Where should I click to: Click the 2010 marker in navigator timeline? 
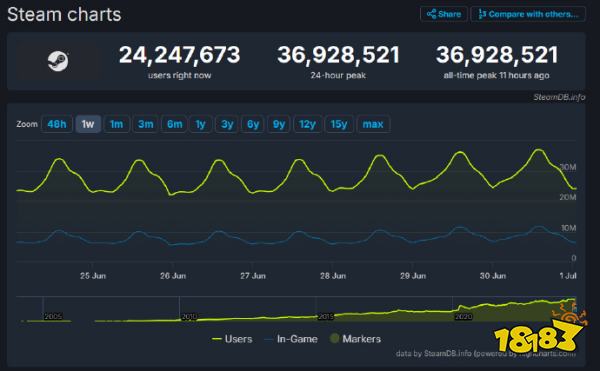[x=189, y=317]
